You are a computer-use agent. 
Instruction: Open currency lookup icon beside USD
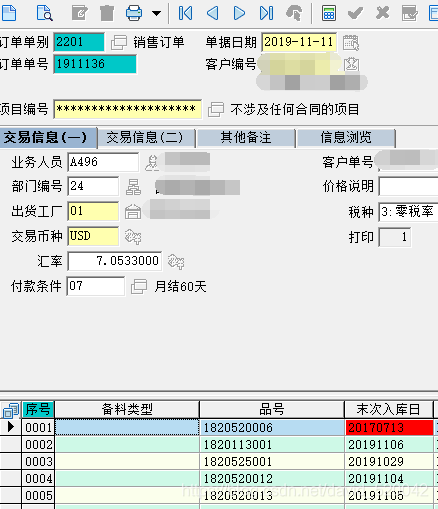[x=133, y=237]
